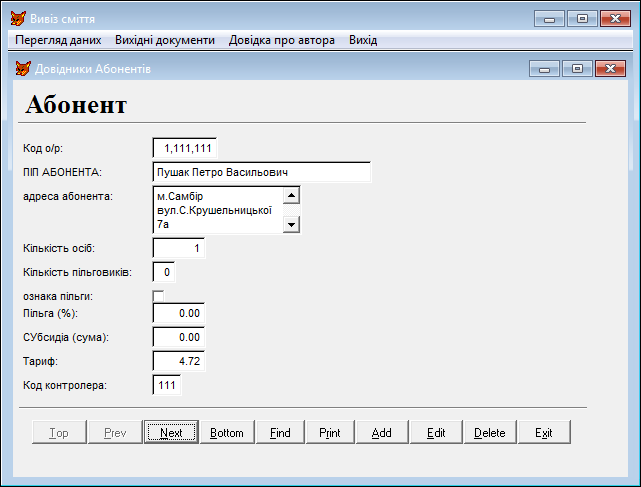Minimize the Вивіз сміття main window
Screen dimensions: 641x487
tap(549, 19)
